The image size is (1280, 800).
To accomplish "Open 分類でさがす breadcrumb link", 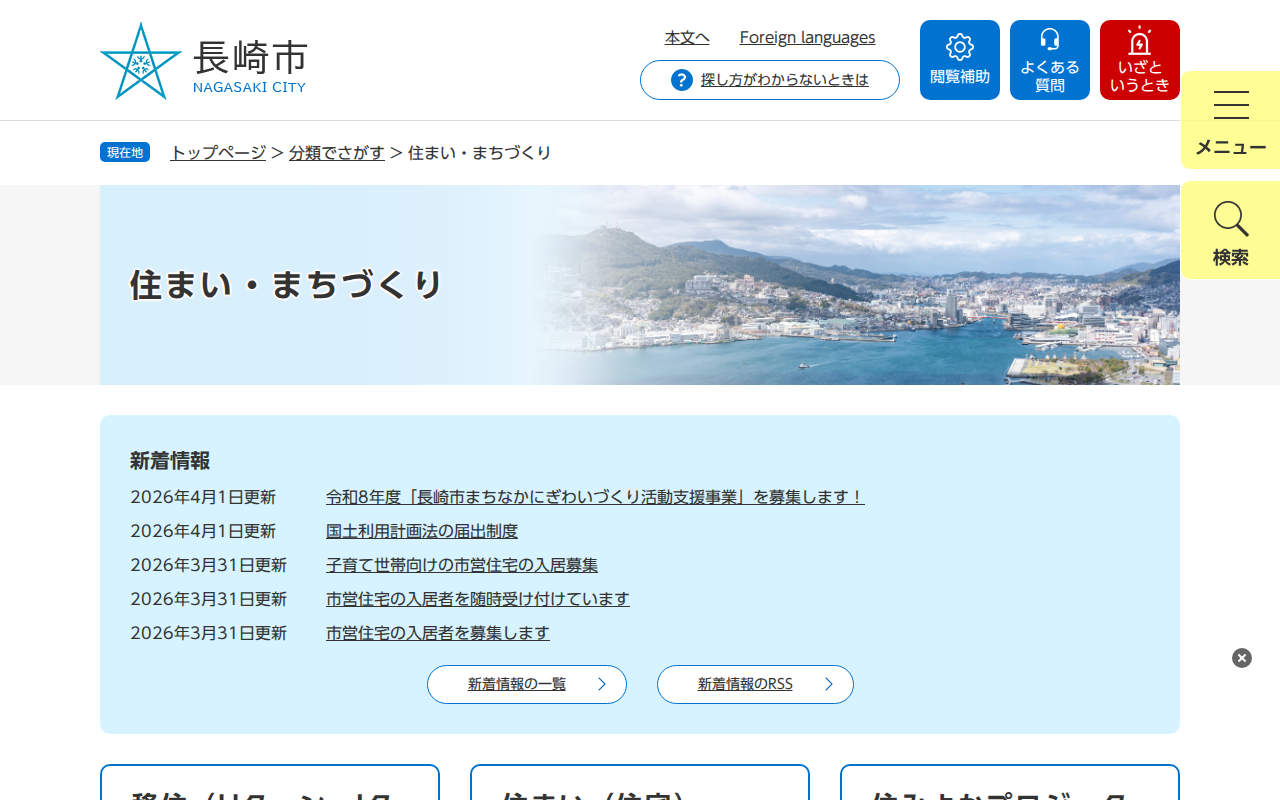I will 337,152.
